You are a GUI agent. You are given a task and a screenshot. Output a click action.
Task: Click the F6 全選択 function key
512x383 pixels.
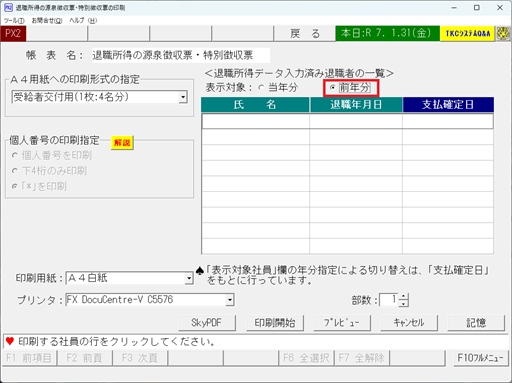click(x=306, y=358)
